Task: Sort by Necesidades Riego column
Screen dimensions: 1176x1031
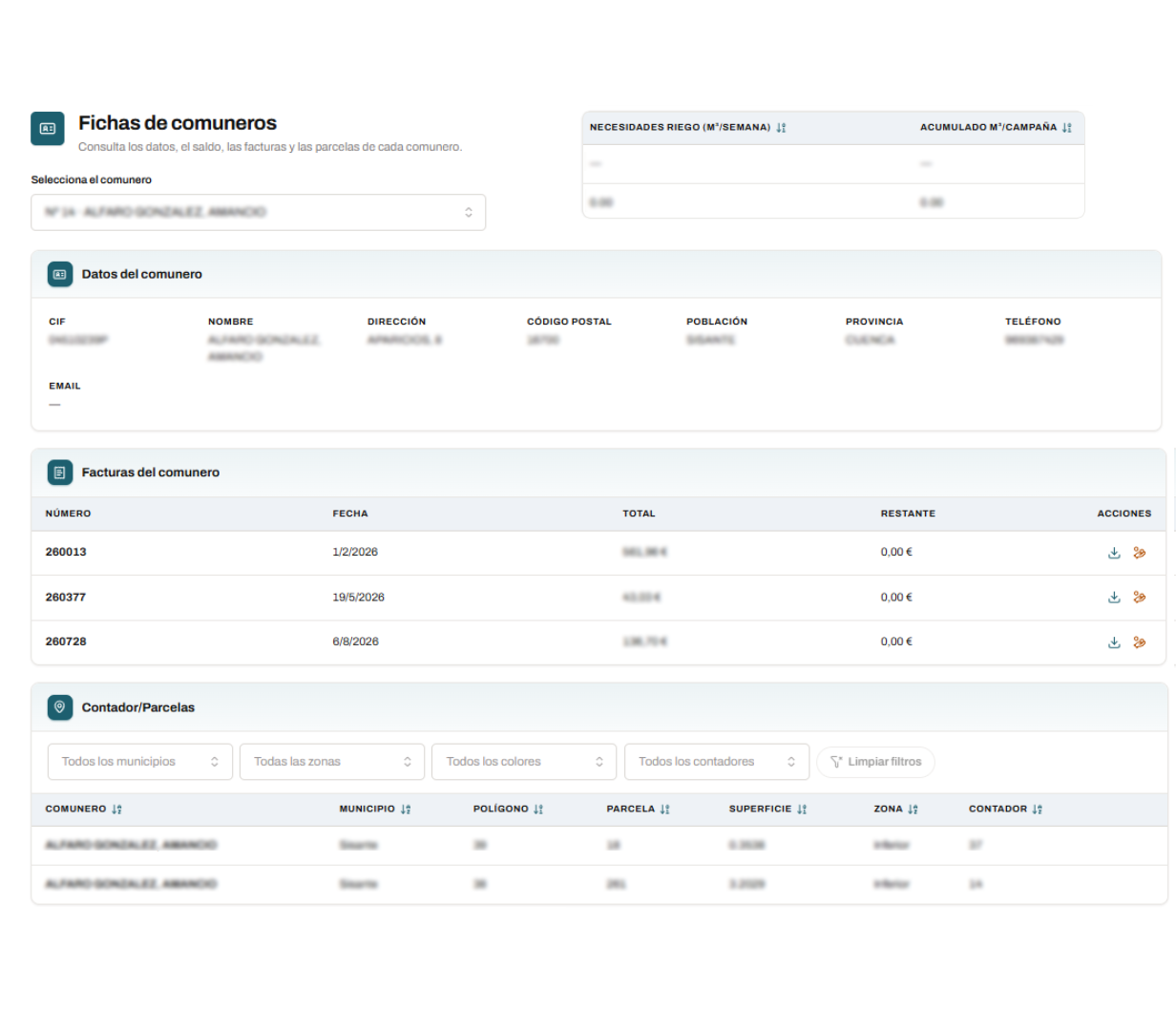Action: point(781,128)
